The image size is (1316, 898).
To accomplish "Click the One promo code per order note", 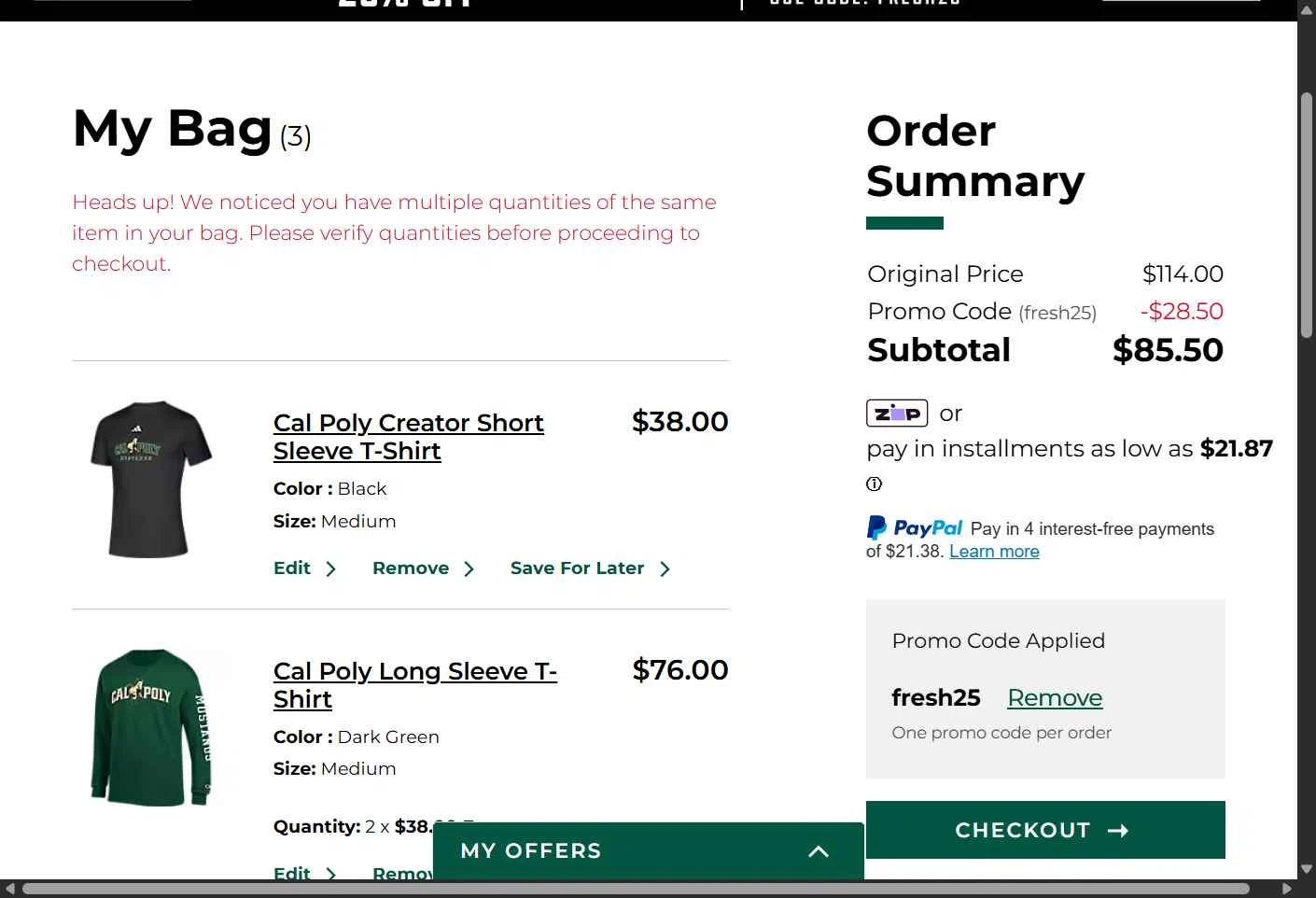I will click(1001, 732).
